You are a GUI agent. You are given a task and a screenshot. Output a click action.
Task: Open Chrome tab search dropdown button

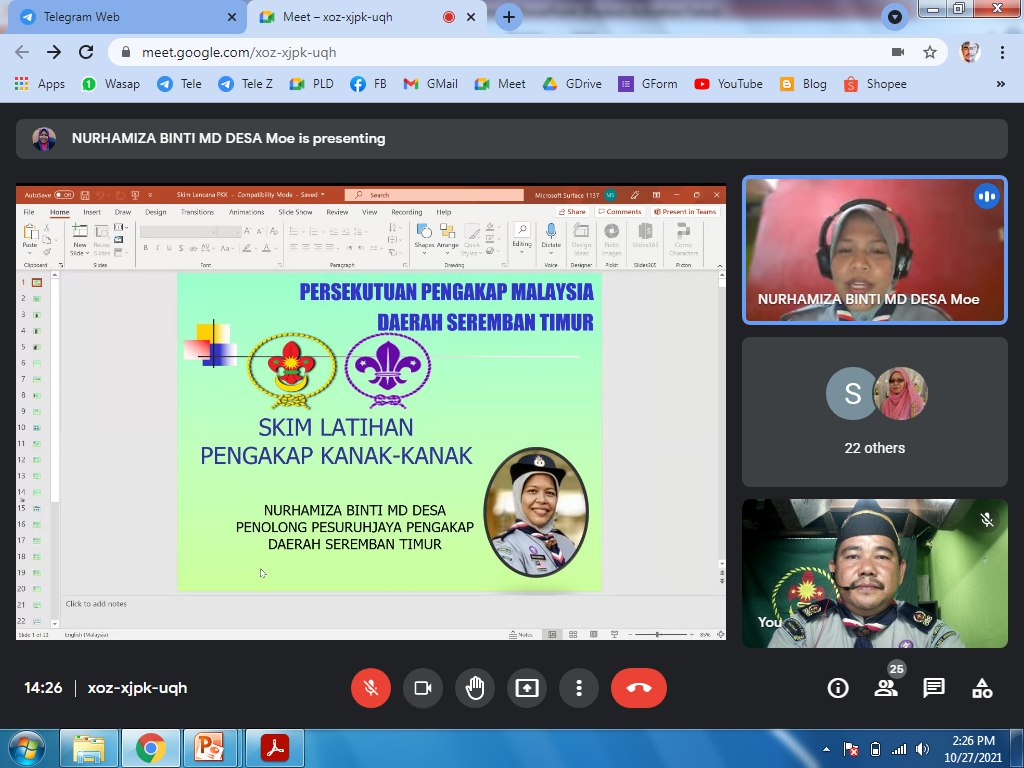(895, 17)
